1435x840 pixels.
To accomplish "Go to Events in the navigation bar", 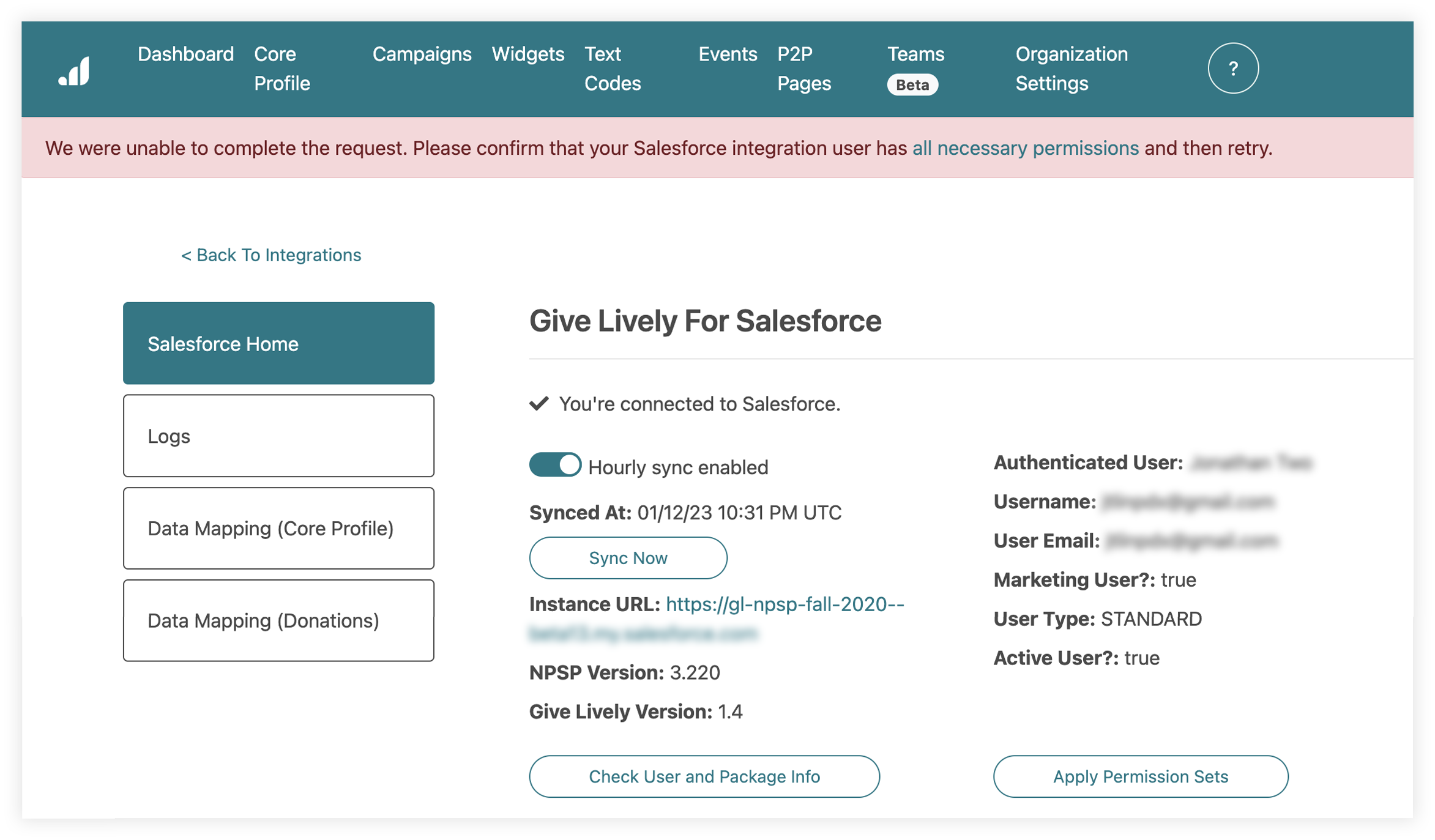I will 728,54.
